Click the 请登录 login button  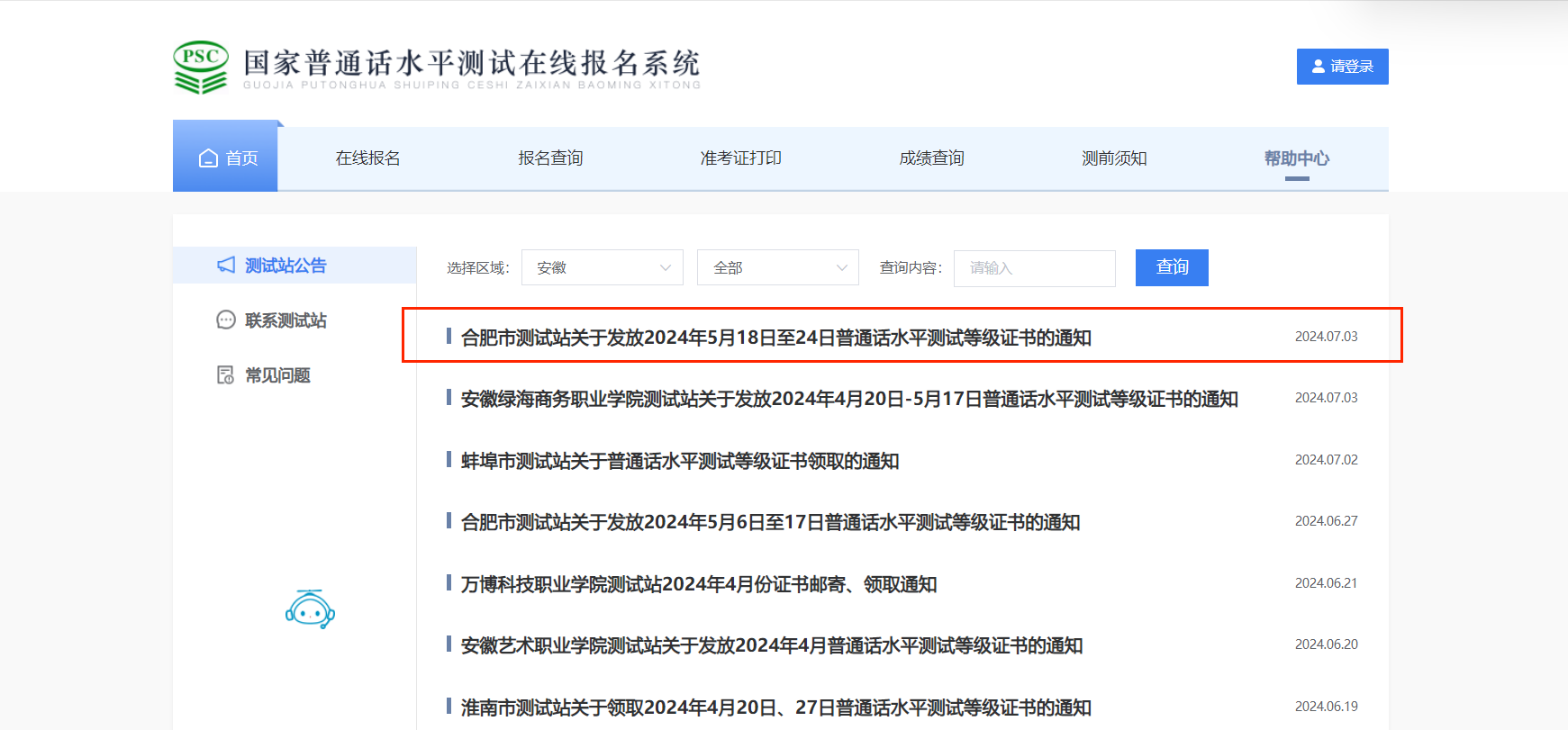click(x=1342, y=67)
